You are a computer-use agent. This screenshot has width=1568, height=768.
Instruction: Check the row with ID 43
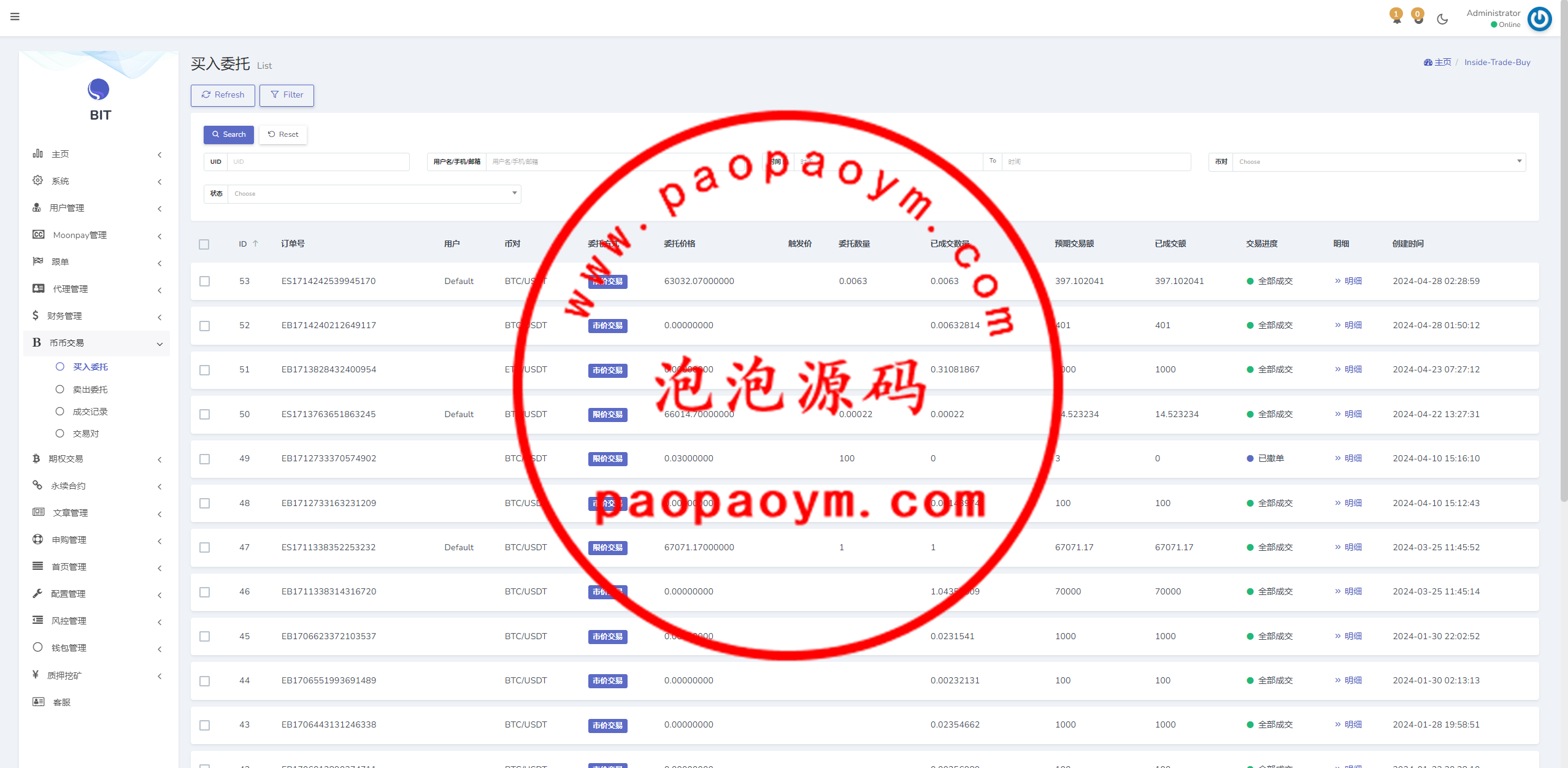(205, 725)
